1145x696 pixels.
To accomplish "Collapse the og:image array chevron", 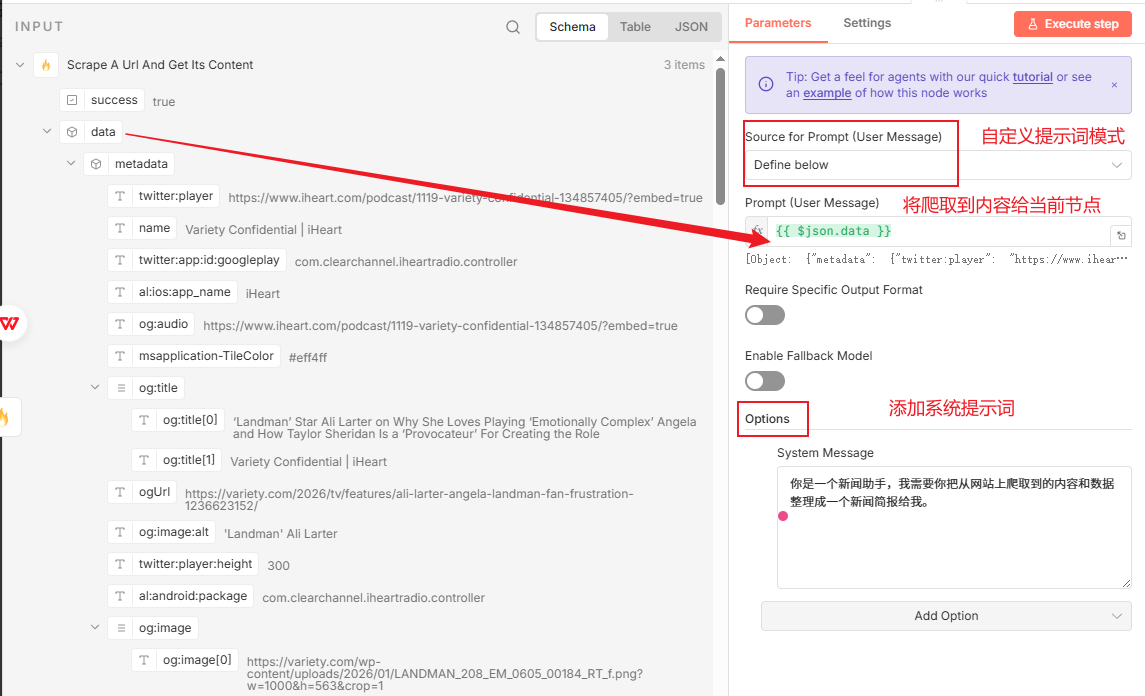I will [x=95, y=627].
